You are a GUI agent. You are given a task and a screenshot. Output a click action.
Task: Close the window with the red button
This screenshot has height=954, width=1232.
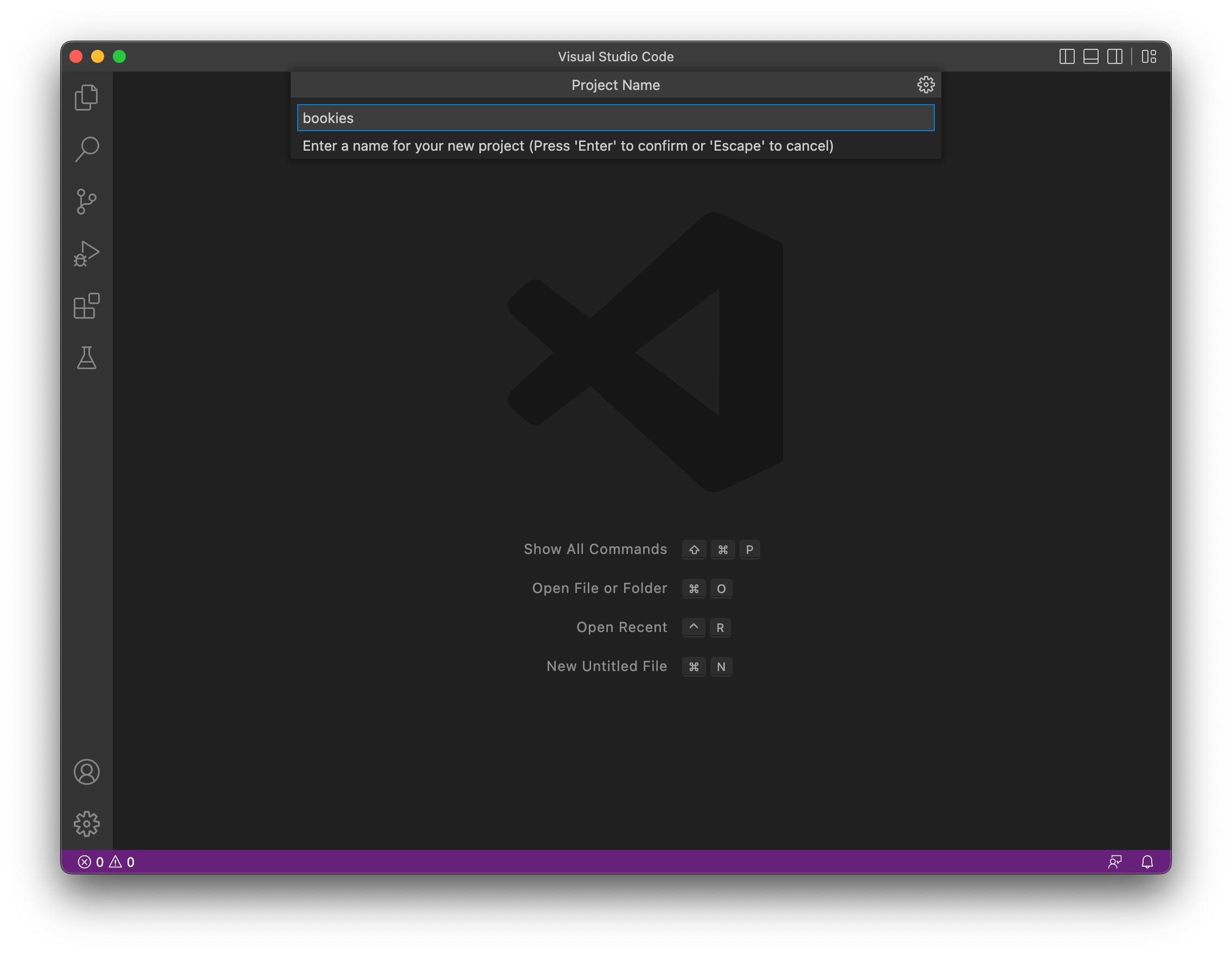coord(76,56)
